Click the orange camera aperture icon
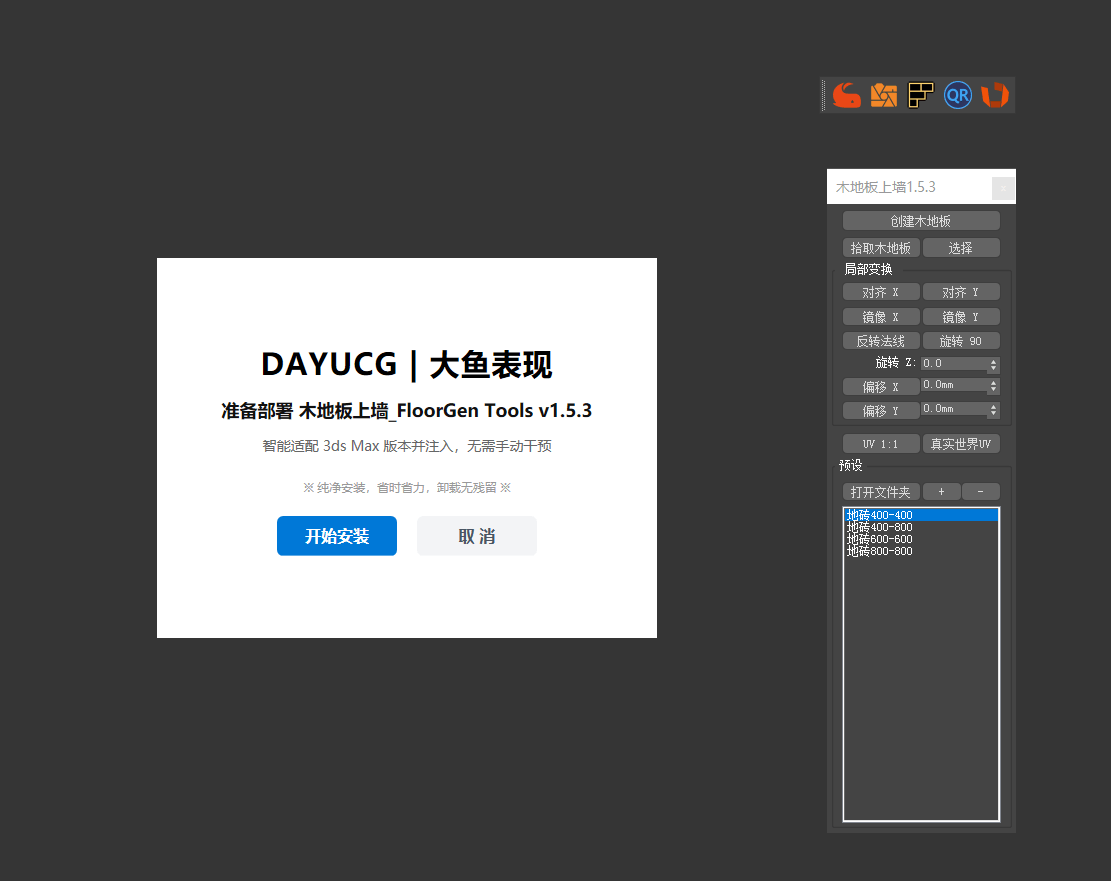Viewport: 1111px width, 881px height. coord(884,95)
